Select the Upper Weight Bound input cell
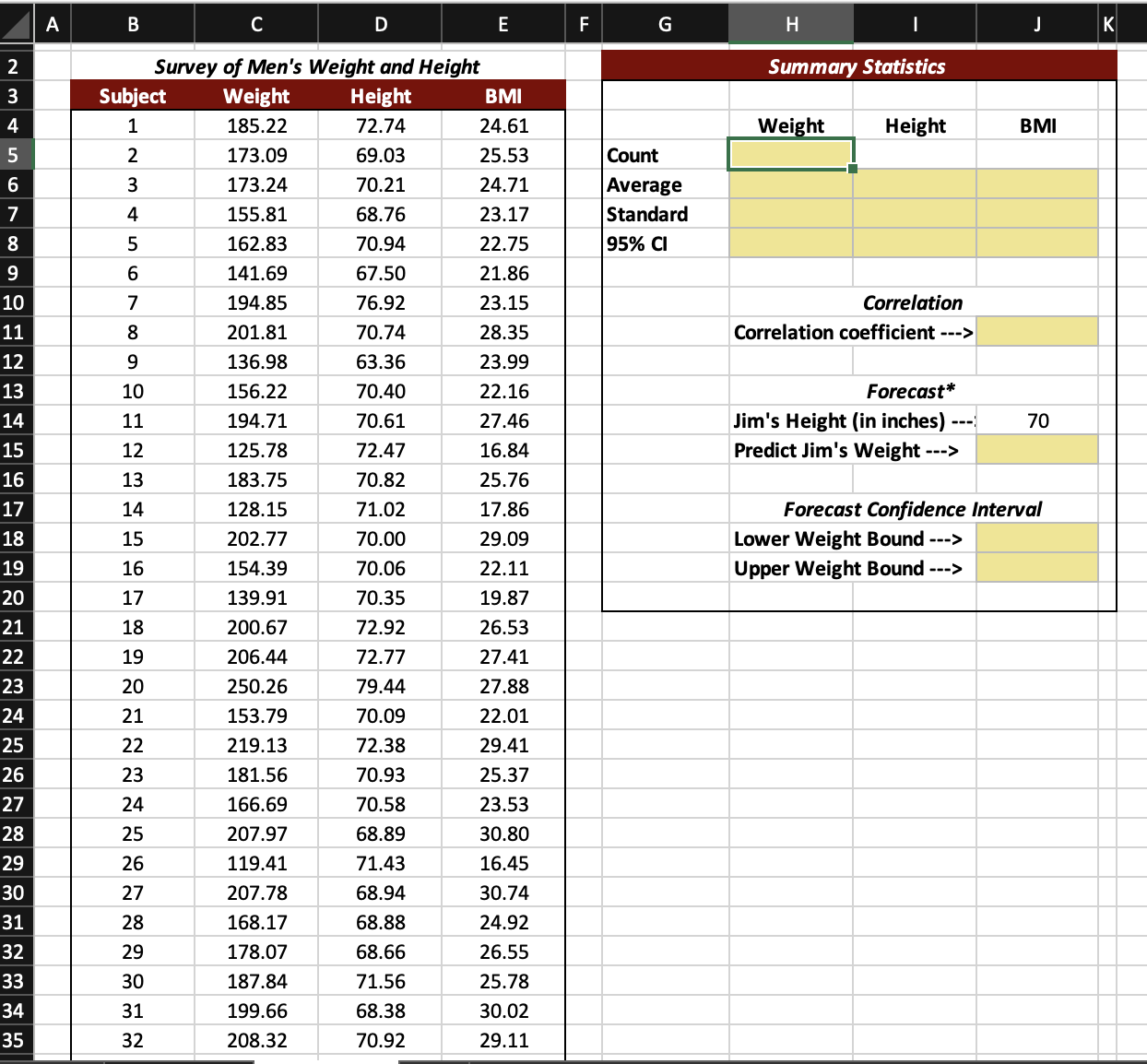 (x=1037, y=568)
